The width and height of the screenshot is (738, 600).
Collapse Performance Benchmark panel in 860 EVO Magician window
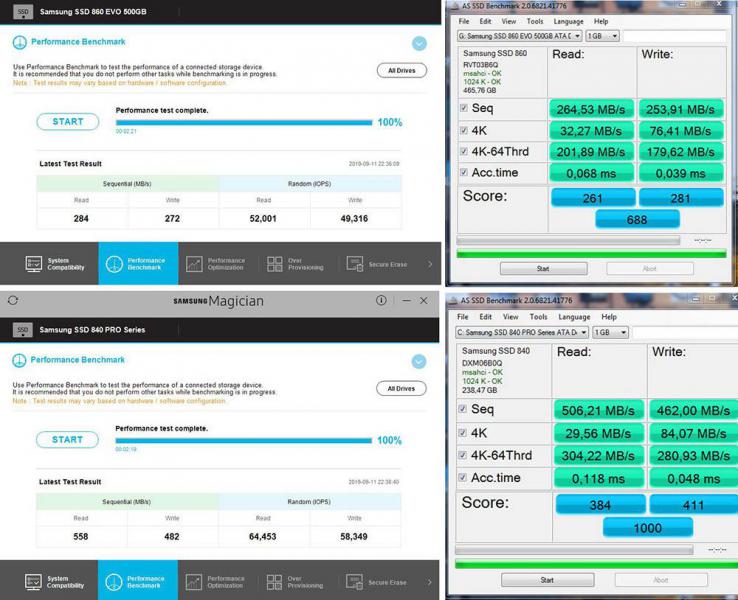click(x=419, y=44)
